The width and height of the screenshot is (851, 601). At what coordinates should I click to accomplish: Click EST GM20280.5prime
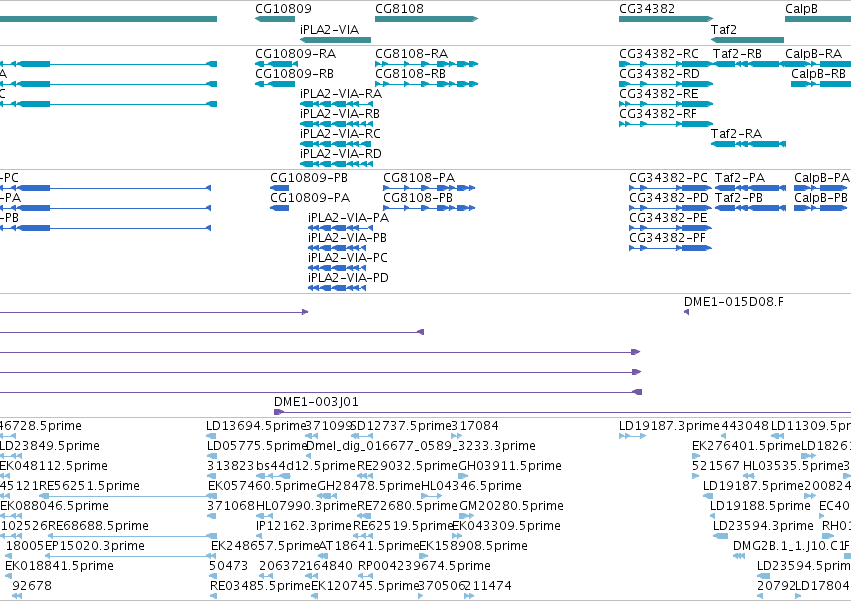[511, 507]
